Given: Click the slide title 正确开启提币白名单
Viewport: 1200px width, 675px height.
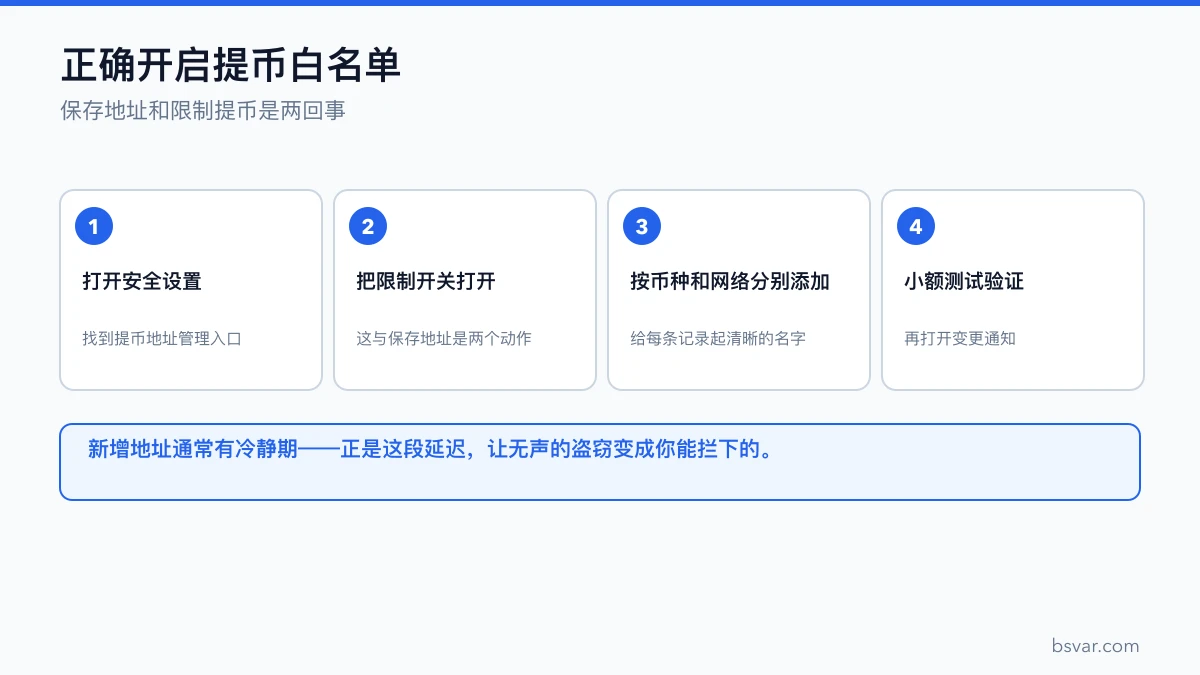Looking at the screenshot, I should (231, 66).
